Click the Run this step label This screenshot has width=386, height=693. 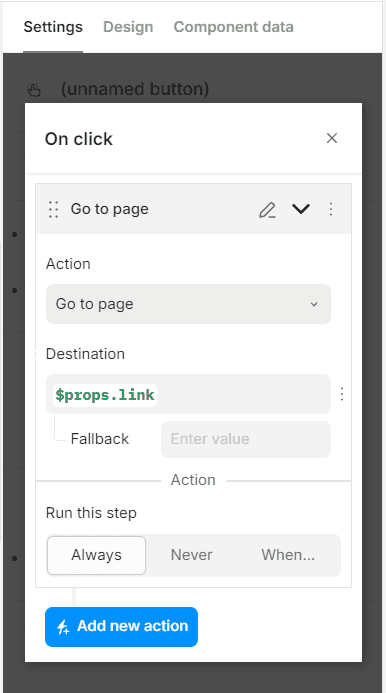[x=91, y=513]
